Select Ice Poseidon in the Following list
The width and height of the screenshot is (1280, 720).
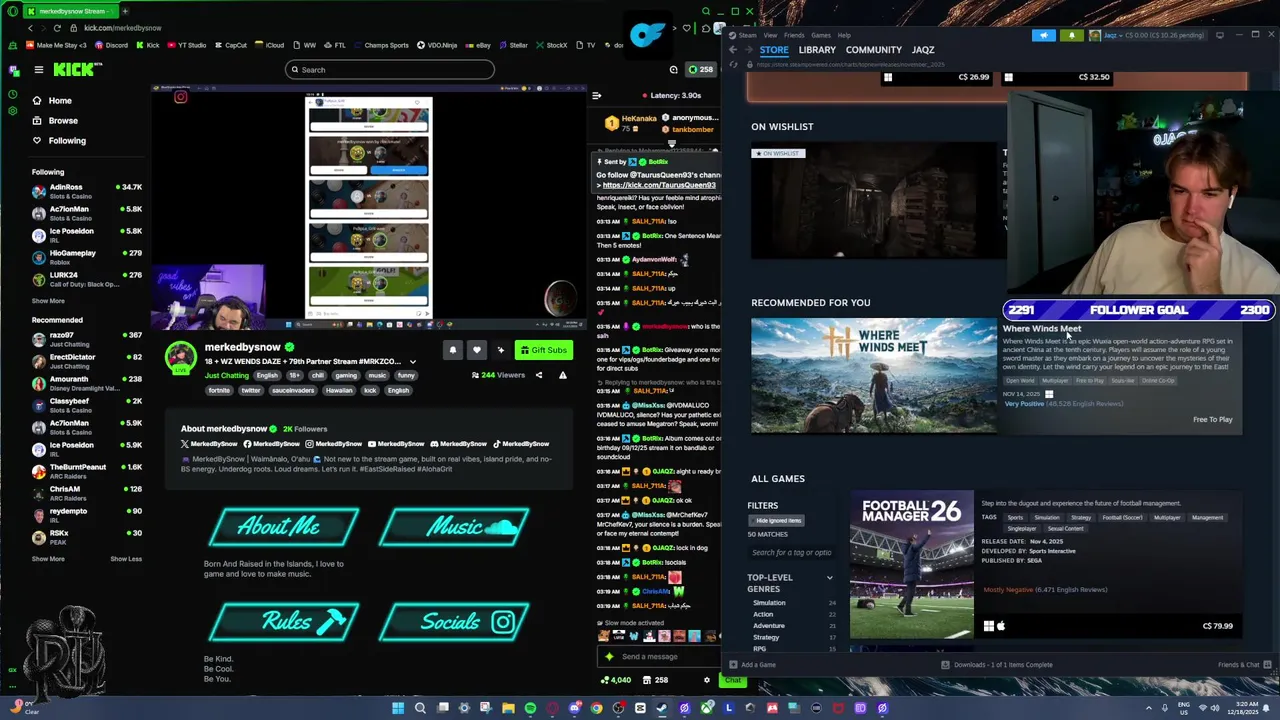86,235
